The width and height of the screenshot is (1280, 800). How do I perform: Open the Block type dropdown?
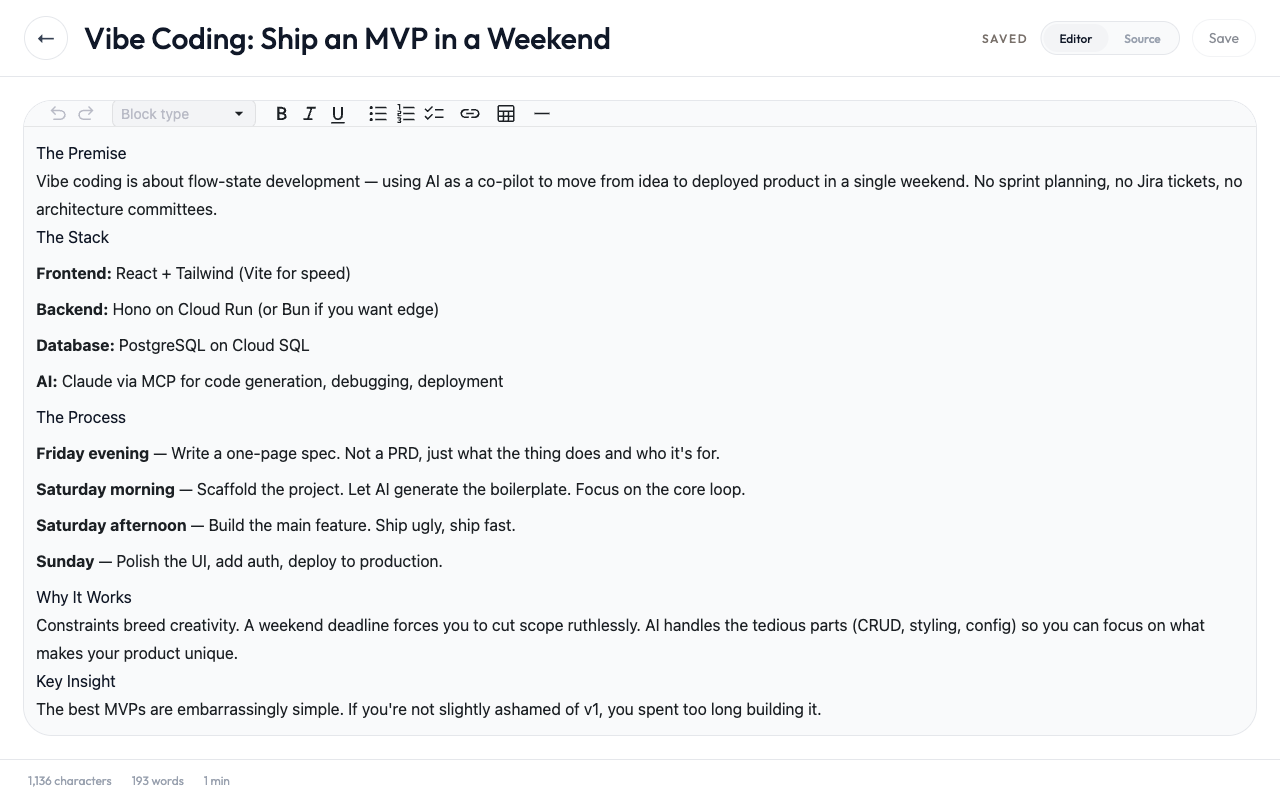[x=183, y=114]
